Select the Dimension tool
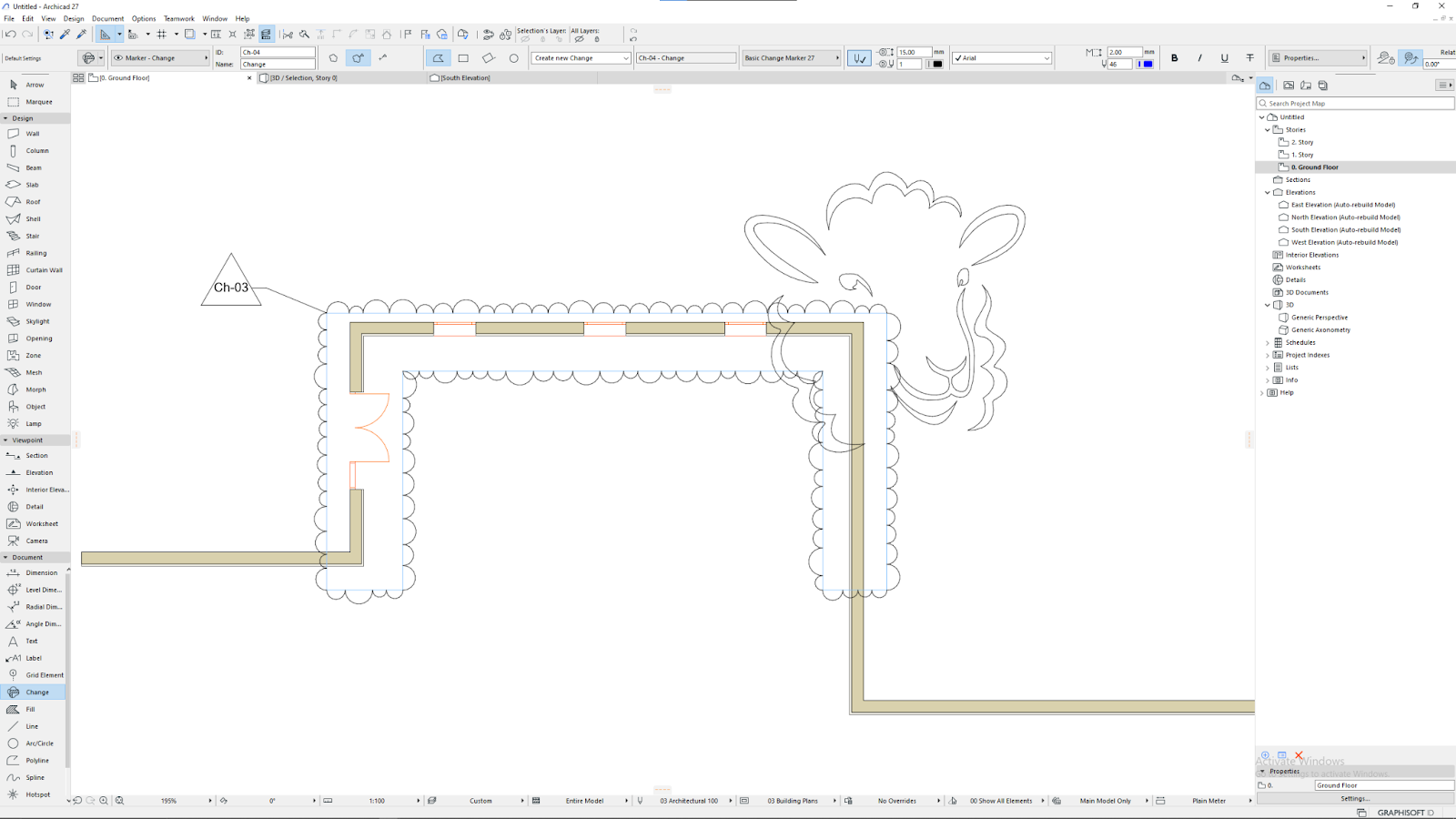The height and width of the screenshot is (819, 1456). [x=33, y=573]
